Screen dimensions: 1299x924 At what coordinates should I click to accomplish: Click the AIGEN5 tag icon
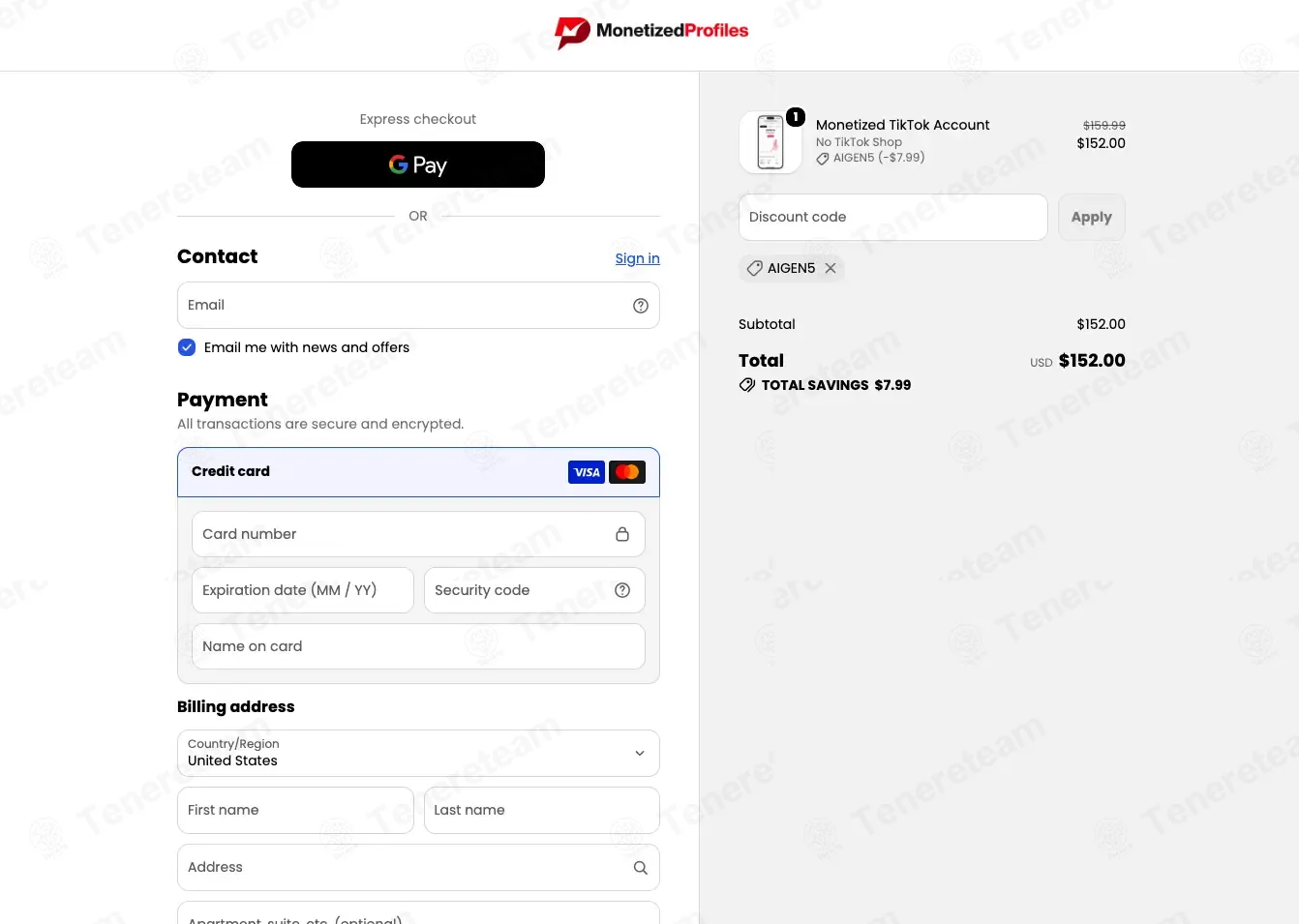click(x=755, y=268)
